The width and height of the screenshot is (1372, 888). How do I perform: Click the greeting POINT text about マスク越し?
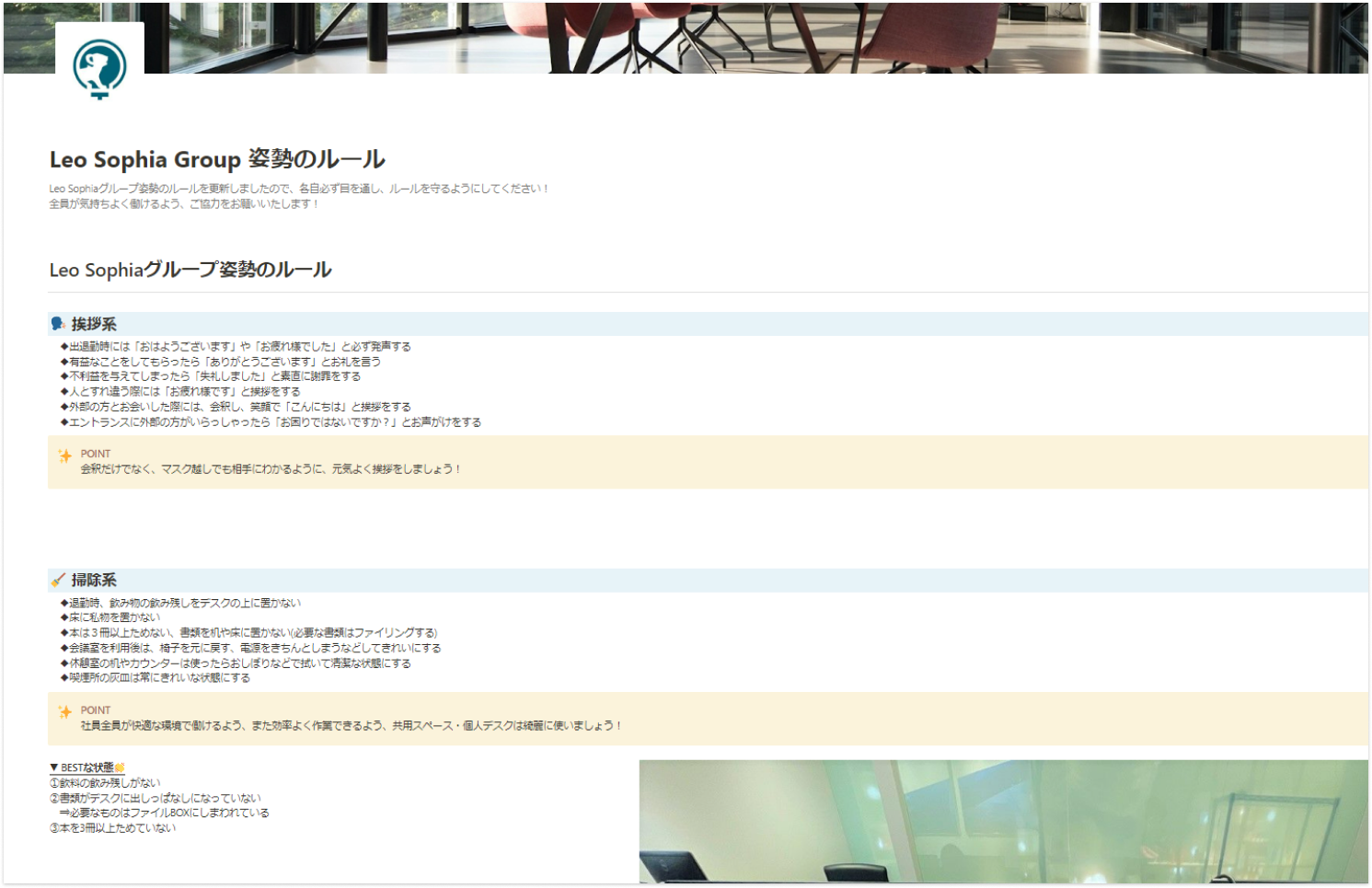(x=271, y=469)
